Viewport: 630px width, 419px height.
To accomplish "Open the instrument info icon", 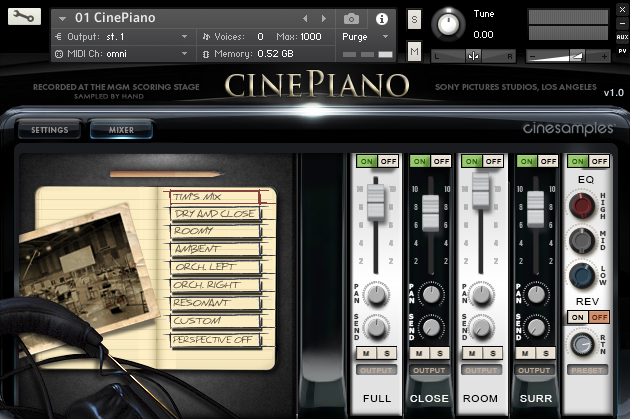I will click(382, 18).
